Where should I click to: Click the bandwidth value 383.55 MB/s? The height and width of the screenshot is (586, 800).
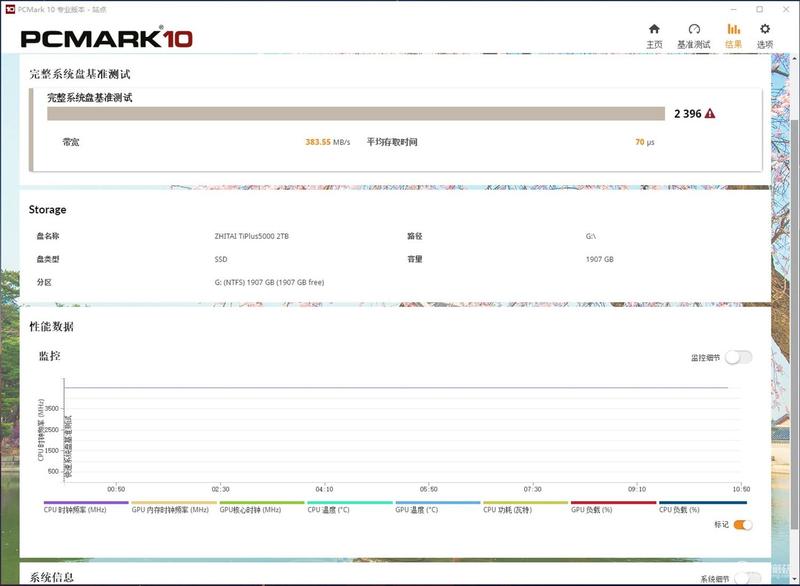(x=328, y=142)
